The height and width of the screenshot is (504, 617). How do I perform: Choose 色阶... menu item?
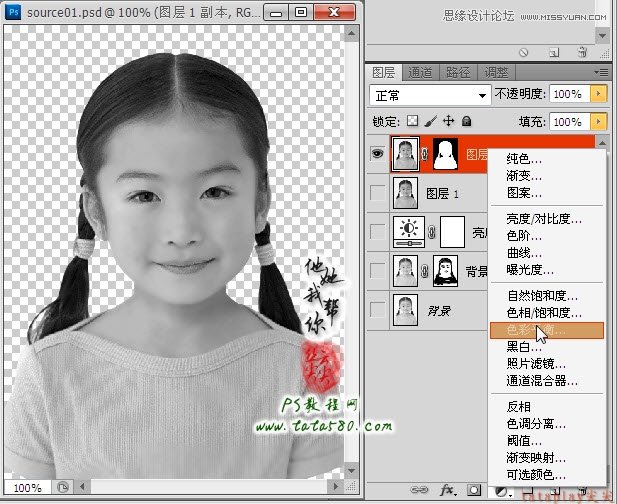pyautogui.click(x=547, y=235)
